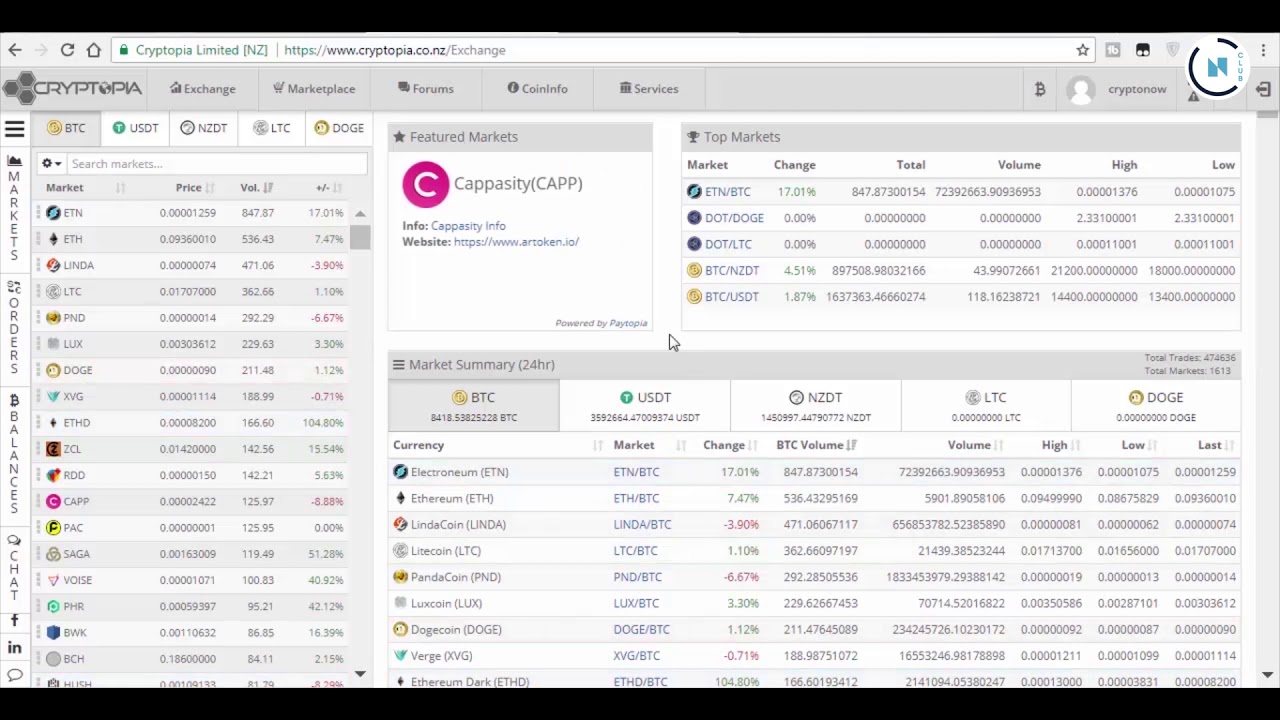Click the markets list scroll down arrow
Image resolution: width=1280 pixels, height=720 pixels.
[x=360, y=675]
